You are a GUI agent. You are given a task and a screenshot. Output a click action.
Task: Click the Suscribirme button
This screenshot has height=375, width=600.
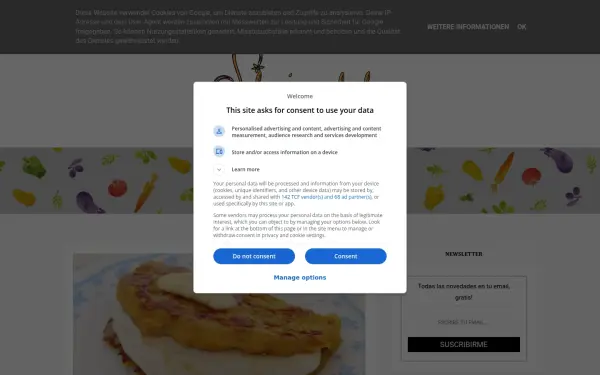(x=463, y=344)
